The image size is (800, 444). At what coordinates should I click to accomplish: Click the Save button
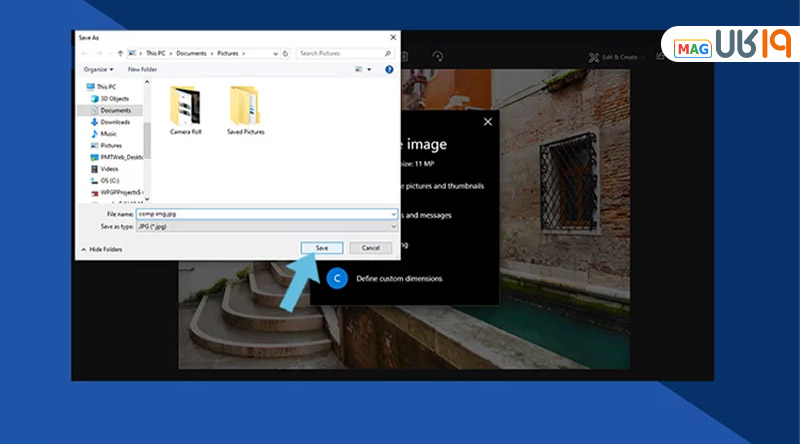click(321, 248)
